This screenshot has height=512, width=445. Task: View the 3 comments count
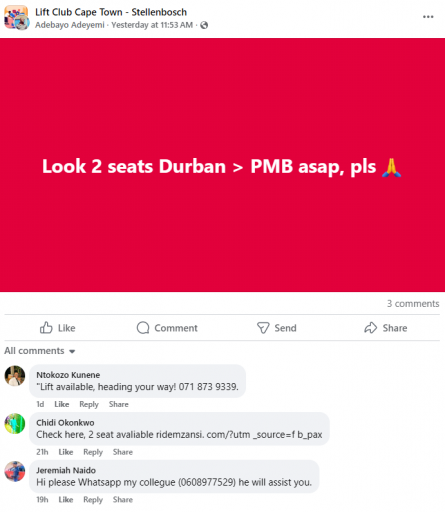click(413, 303)
